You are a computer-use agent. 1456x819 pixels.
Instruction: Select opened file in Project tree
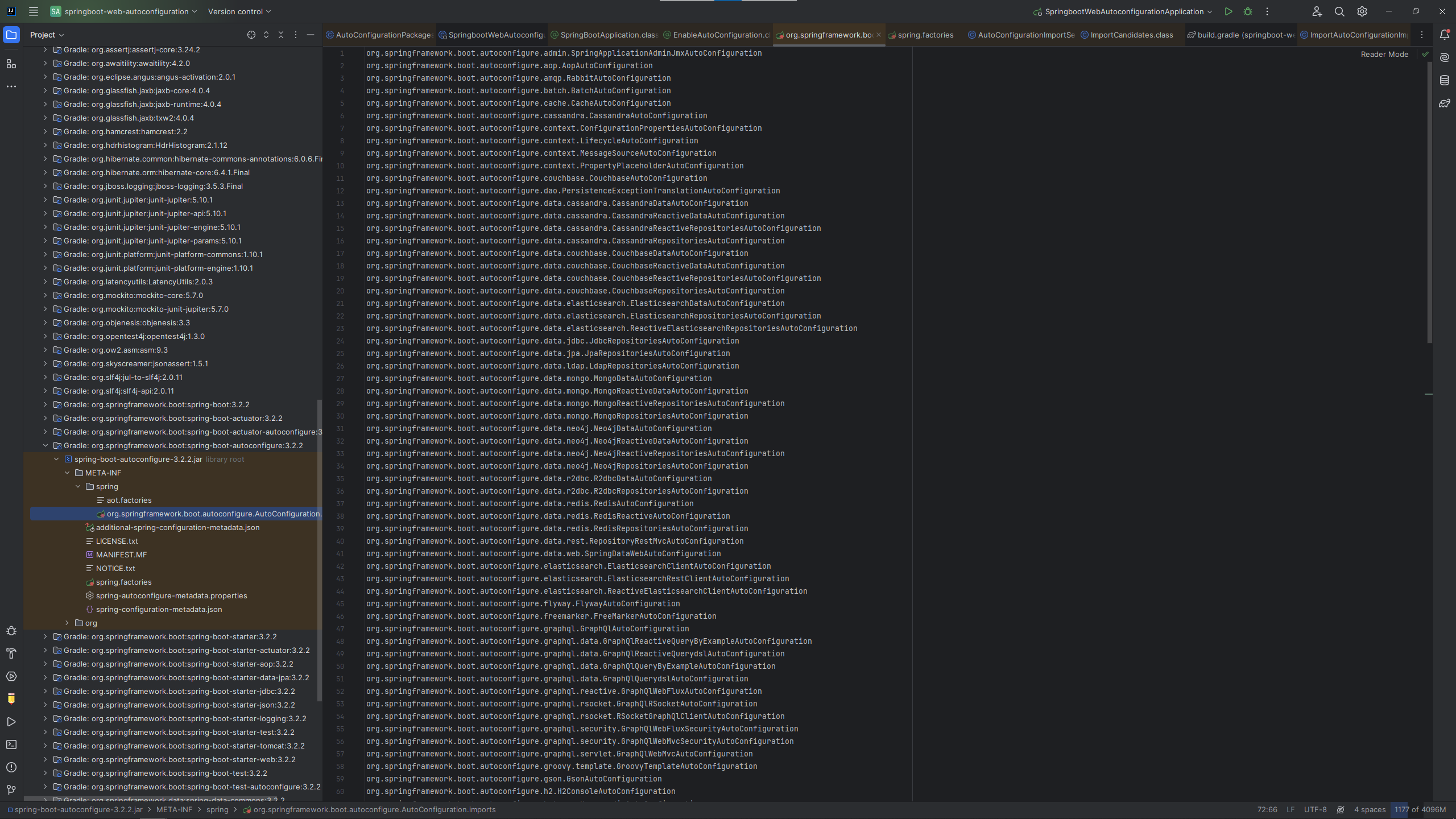[251, 35]
